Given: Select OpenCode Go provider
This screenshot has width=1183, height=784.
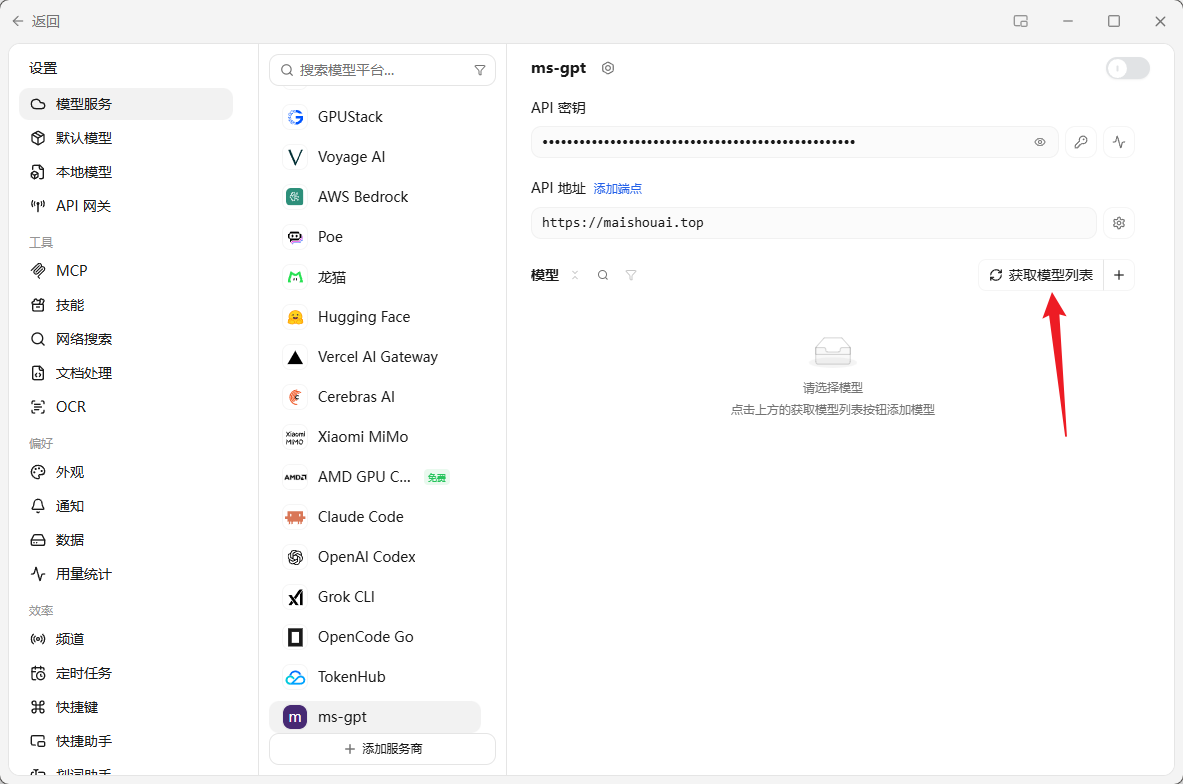Looking at the screenshot, I should [375, 637].
